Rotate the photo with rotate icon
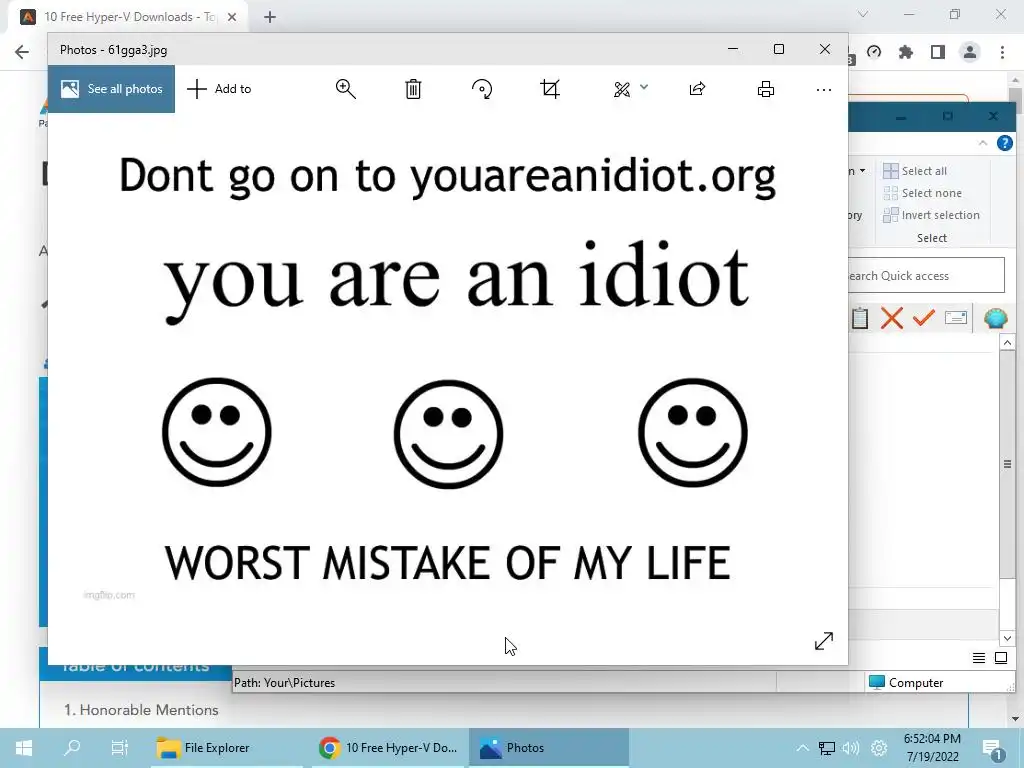 [x=482, y=89]
